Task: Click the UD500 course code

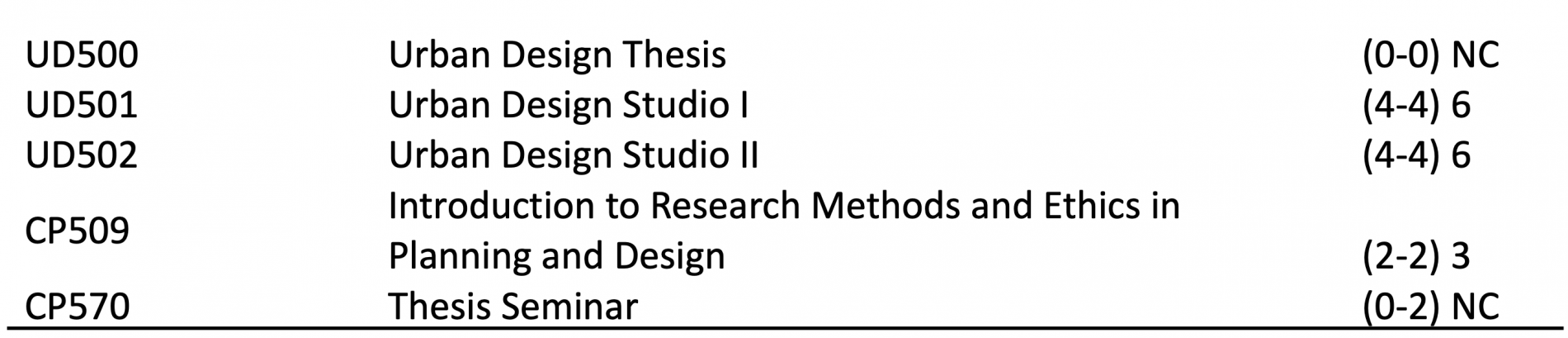Action: click(x=82, y=55)
